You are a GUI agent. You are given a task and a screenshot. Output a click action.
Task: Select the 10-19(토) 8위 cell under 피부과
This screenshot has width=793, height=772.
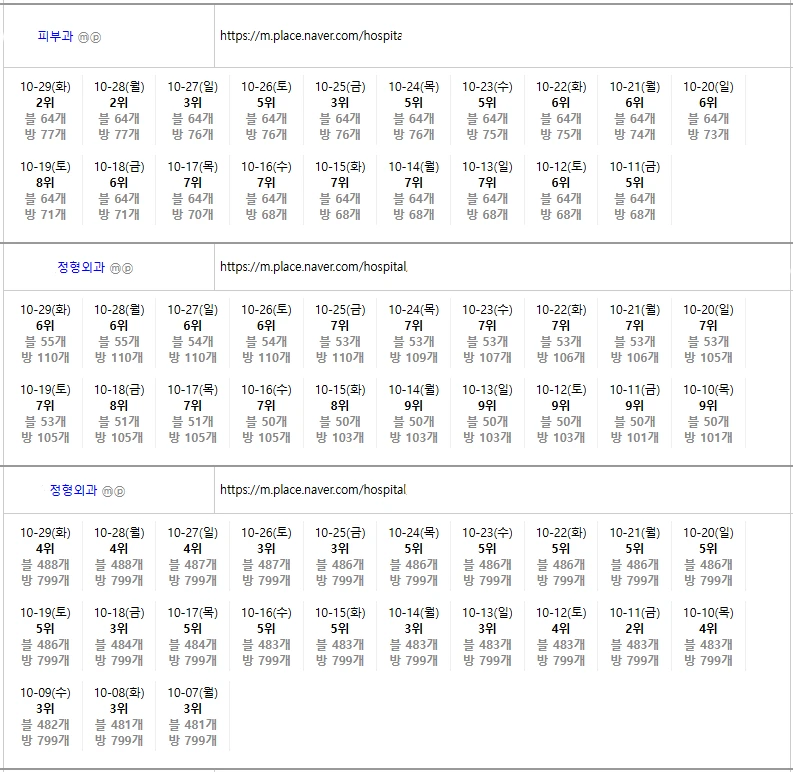tap(45, 190)
